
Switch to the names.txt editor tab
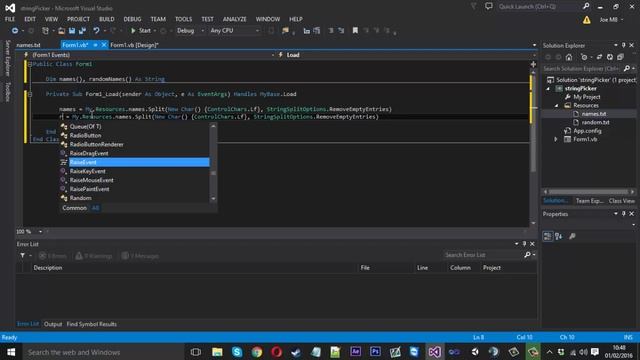(x=29, y=45)
